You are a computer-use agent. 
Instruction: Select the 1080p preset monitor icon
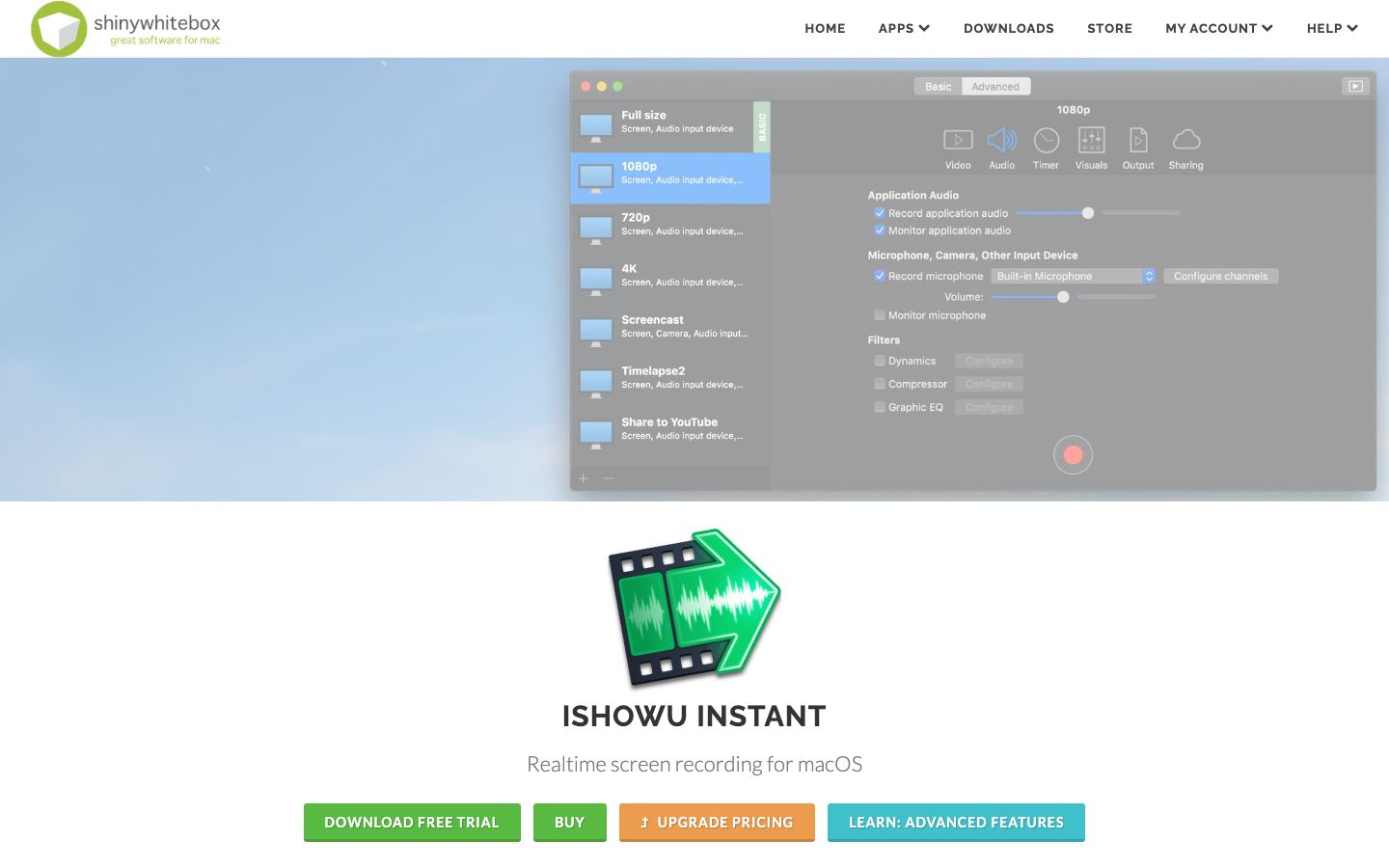coord(596,178)
